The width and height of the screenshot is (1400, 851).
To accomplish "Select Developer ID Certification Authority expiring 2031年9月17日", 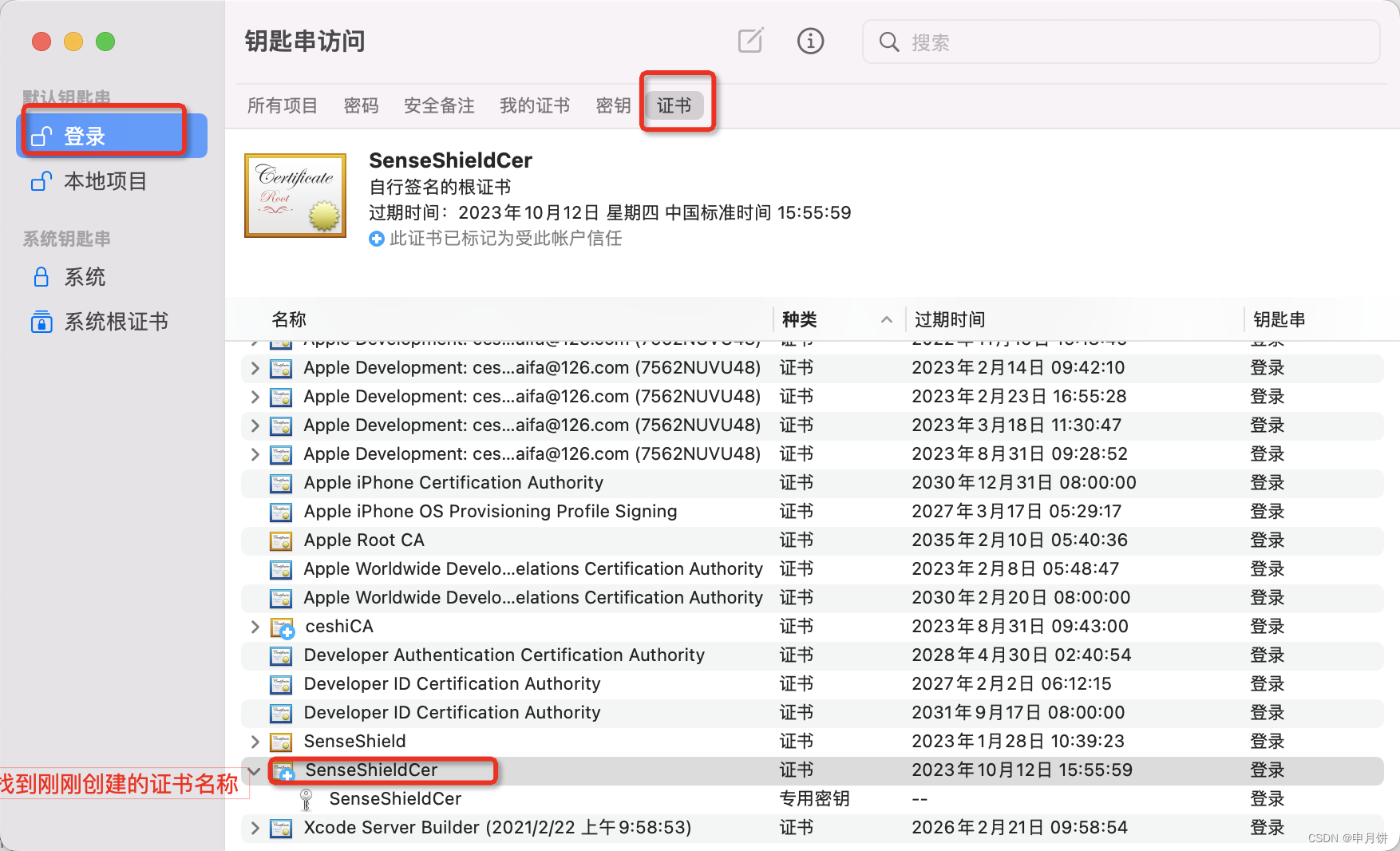I will [x=813, y=713].
